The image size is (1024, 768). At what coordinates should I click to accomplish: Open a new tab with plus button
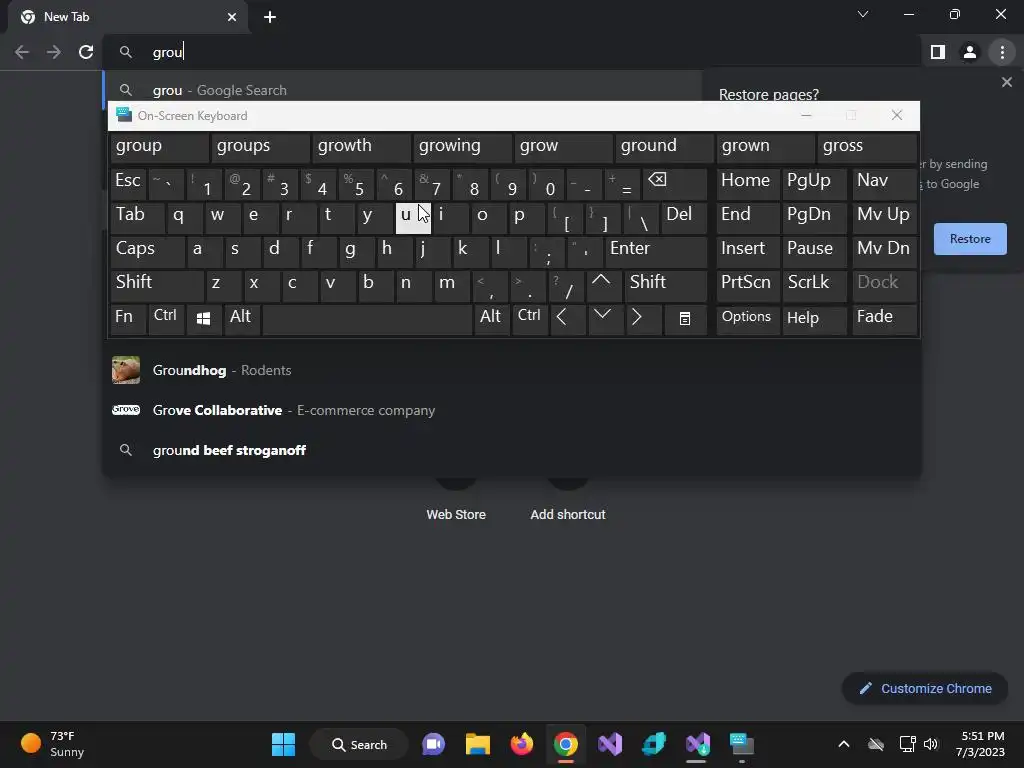(x=270, y=17)
